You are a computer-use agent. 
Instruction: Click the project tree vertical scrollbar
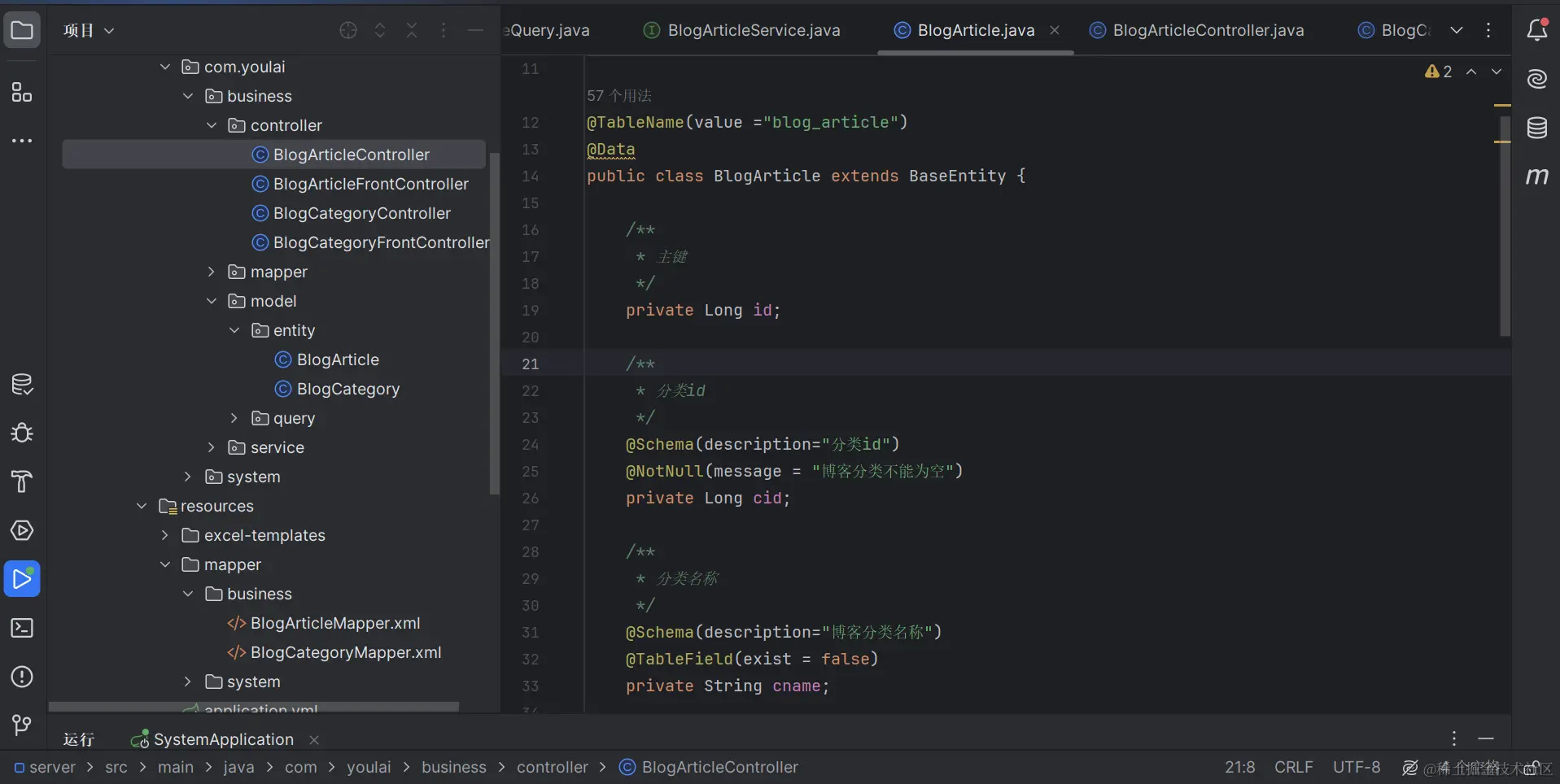pyautogui.click(x=494, y=324)
